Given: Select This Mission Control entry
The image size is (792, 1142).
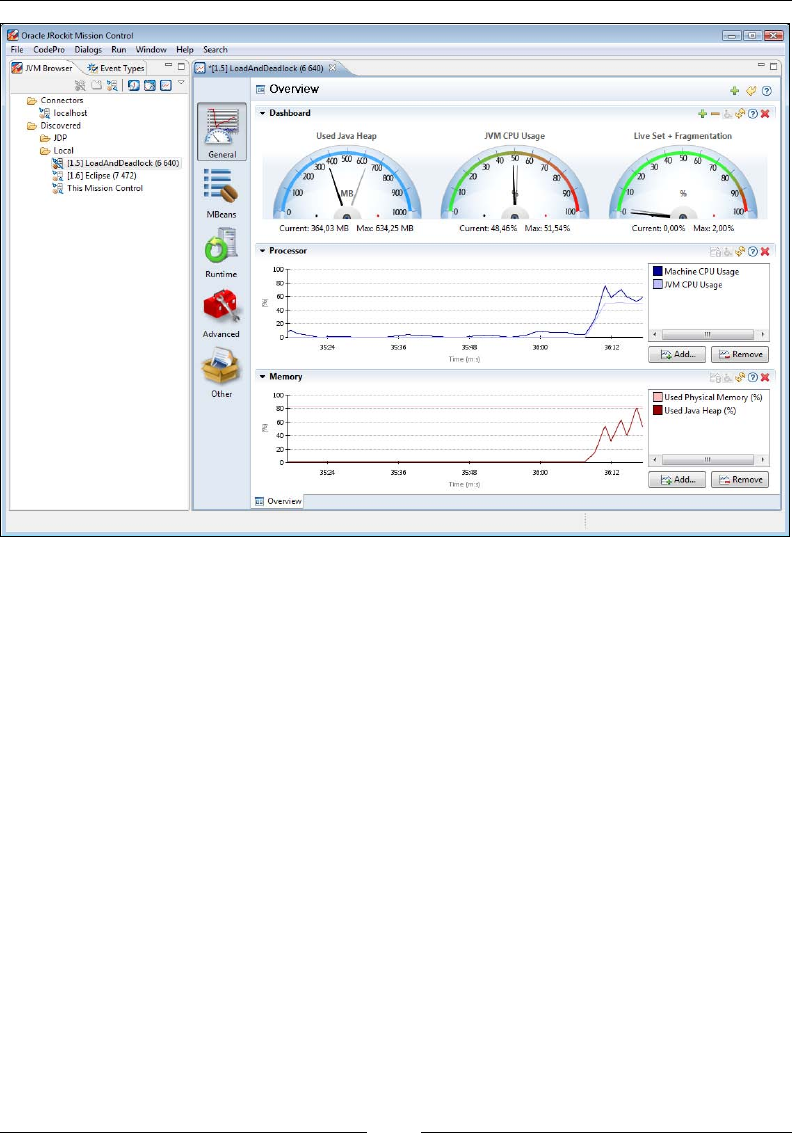Looking at the screenshot, I should coord(98,188).
